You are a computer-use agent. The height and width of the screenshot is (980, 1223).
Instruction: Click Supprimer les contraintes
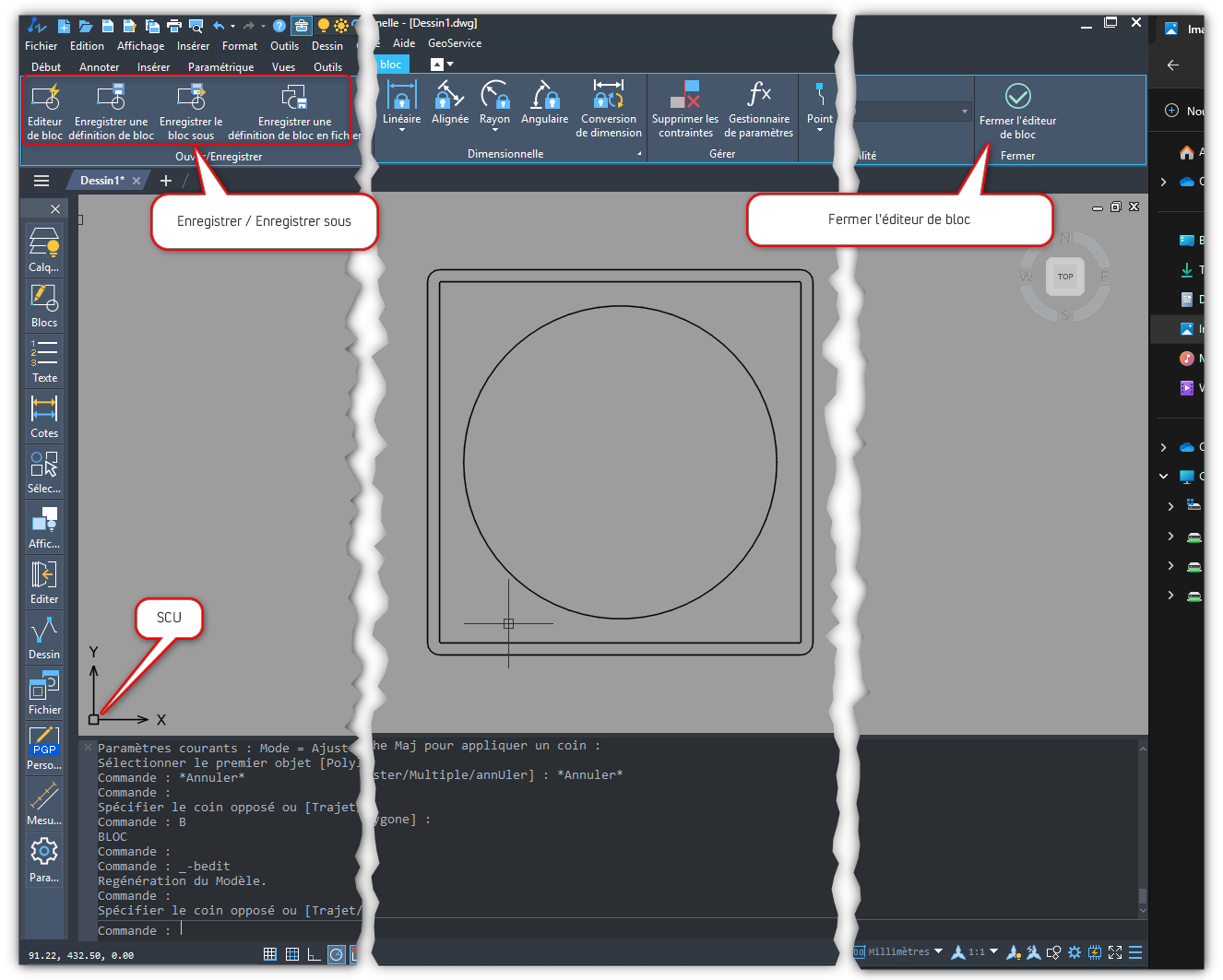684,109
